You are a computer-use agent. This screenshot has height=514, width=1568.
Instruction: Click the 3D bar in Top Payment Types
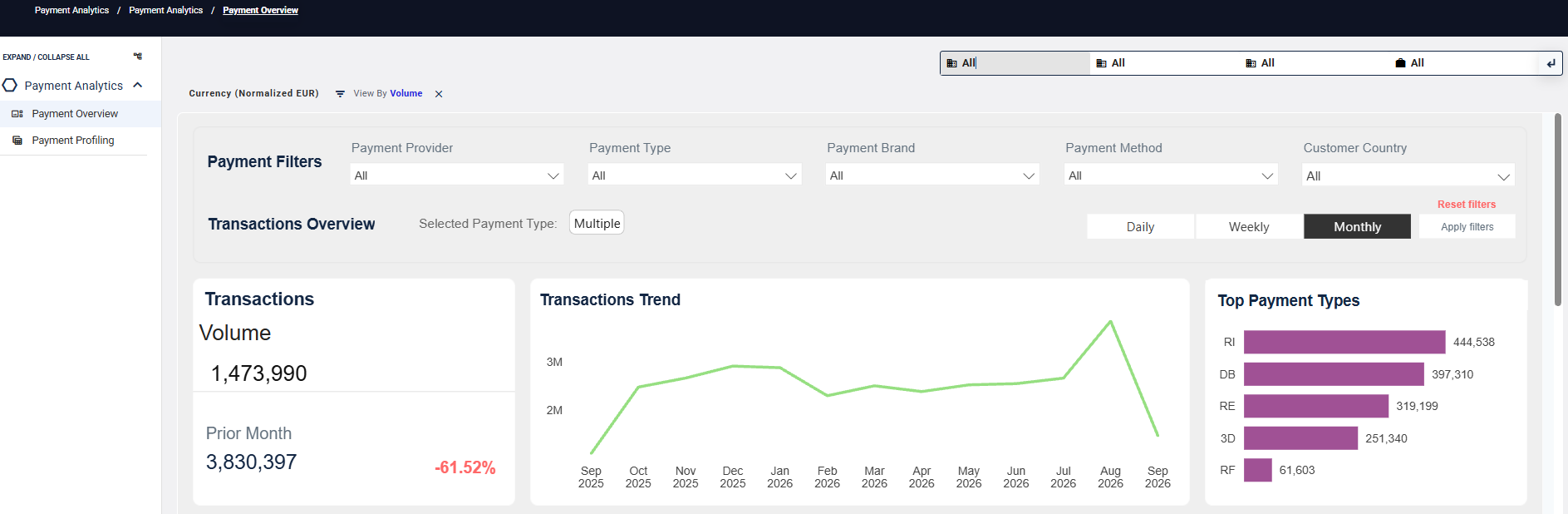coord(1300,438)
